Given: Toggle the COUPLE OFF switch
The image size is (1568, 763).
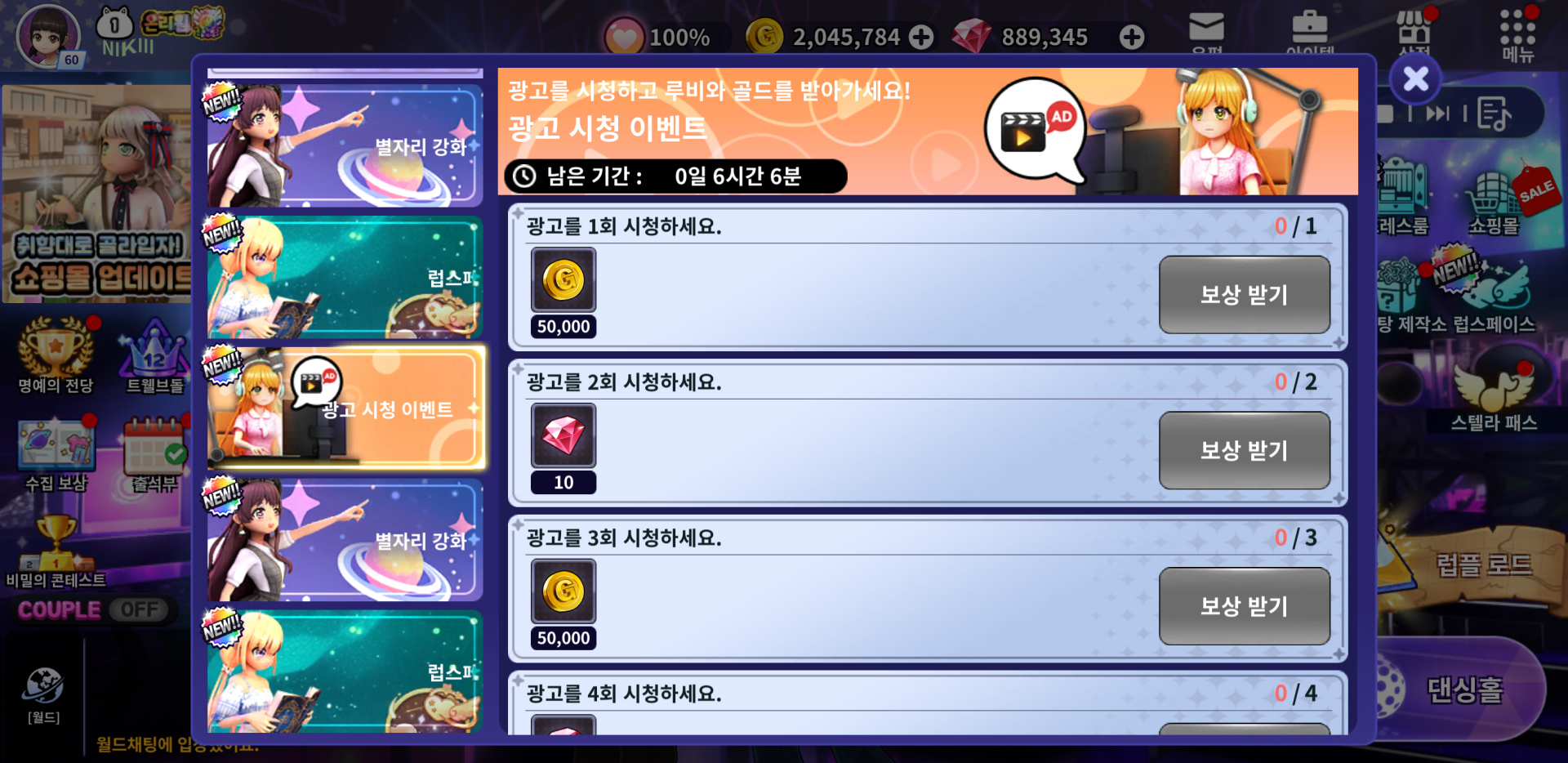Looking at the screenshot, I should (93, 609).
